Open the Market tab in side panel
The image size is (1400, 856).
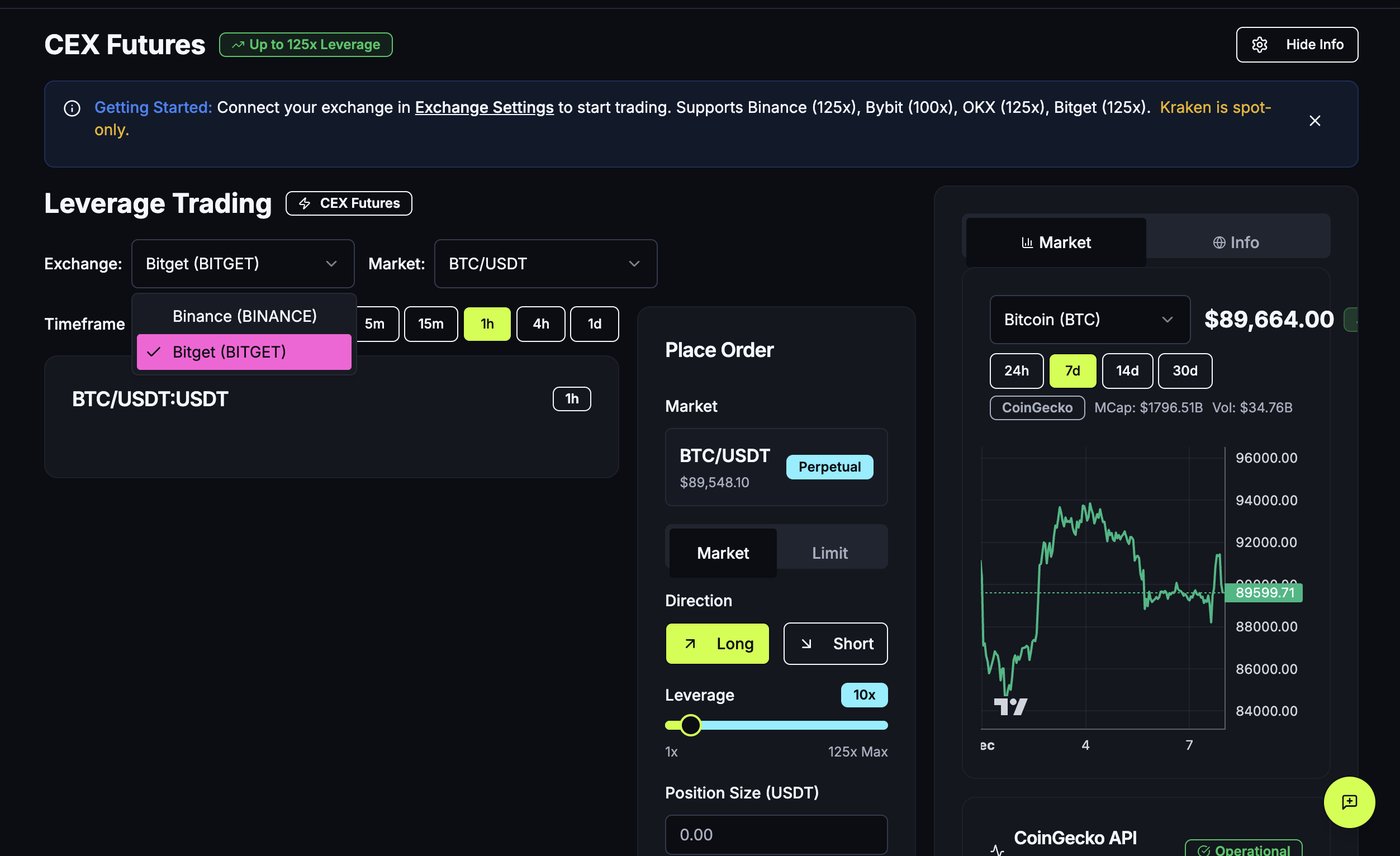tap(1056, 242)
